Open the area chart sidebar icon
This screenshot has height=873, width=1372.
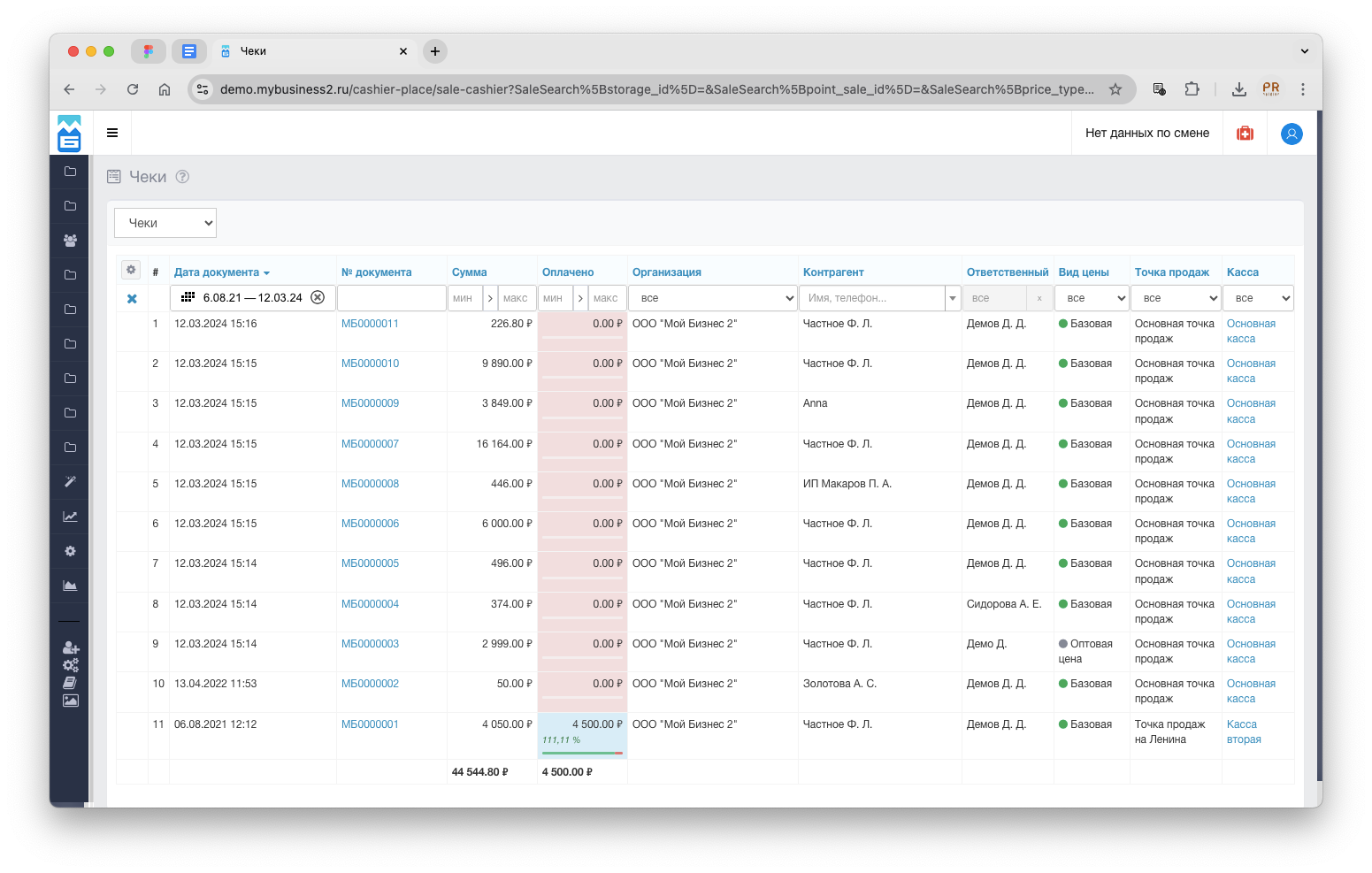[70, 586]
